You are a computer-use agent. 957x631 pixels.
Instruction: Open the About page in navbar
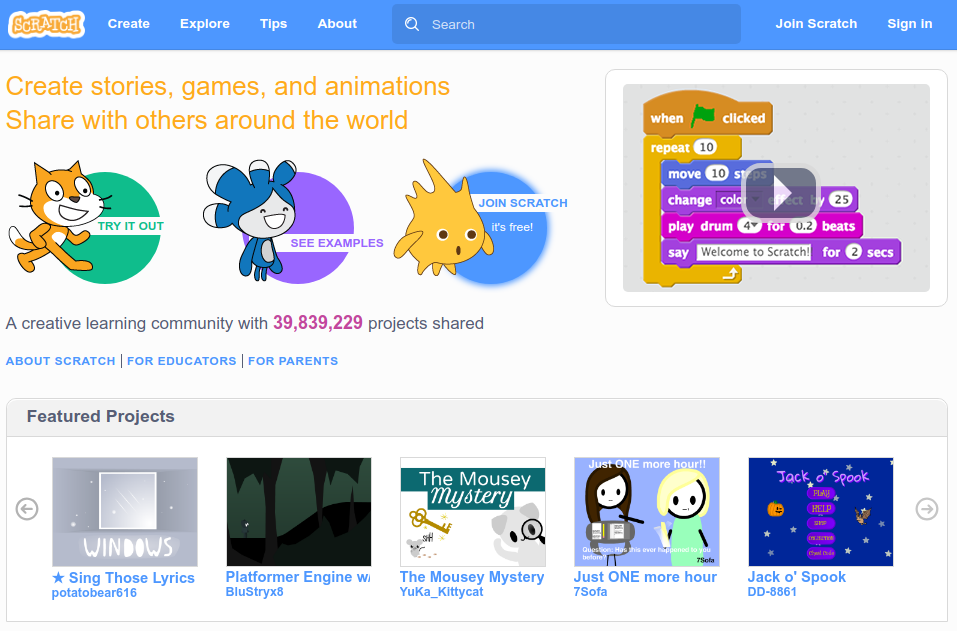337,24
